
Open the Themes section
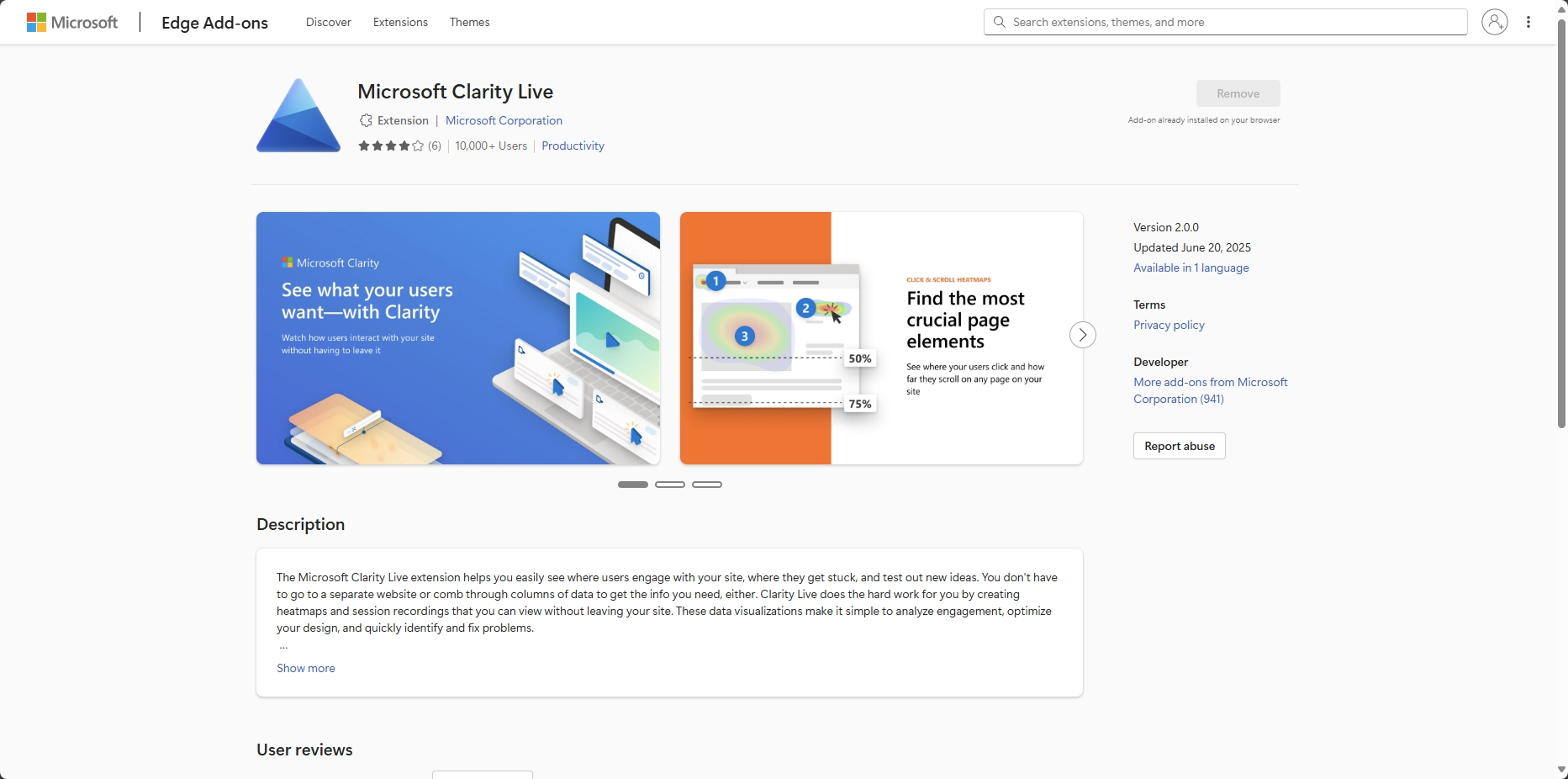point(468,22)
